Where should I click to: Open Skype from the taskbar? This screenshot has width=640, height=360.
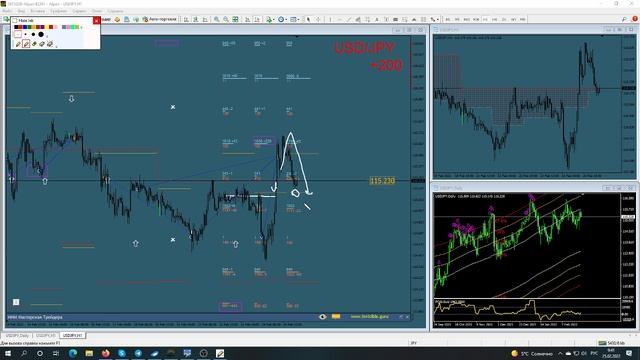click(x=122, y=353)
